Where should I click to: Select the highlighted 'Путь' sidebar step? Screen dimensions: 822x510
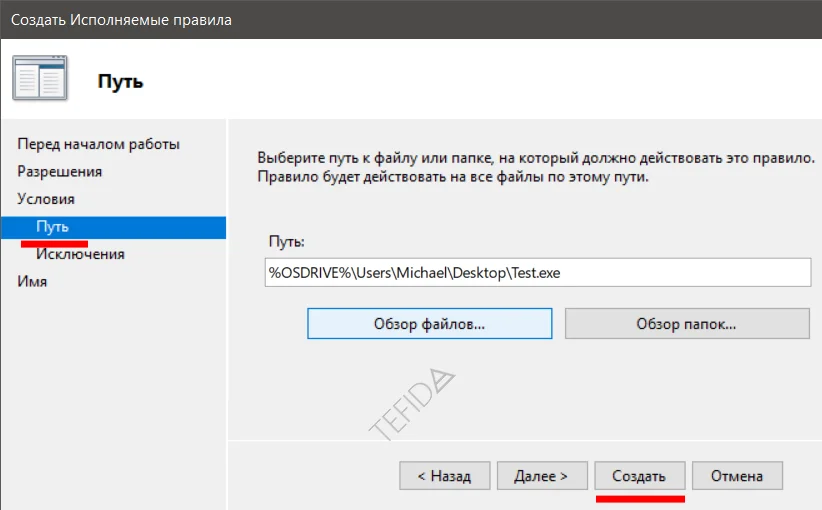pos(52,227)
